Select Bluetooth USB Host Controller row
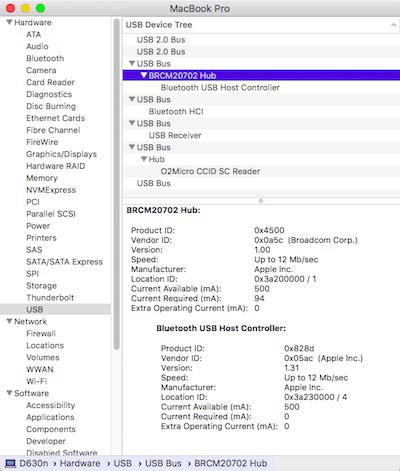 pyautogui.click(x=261, y=88)
